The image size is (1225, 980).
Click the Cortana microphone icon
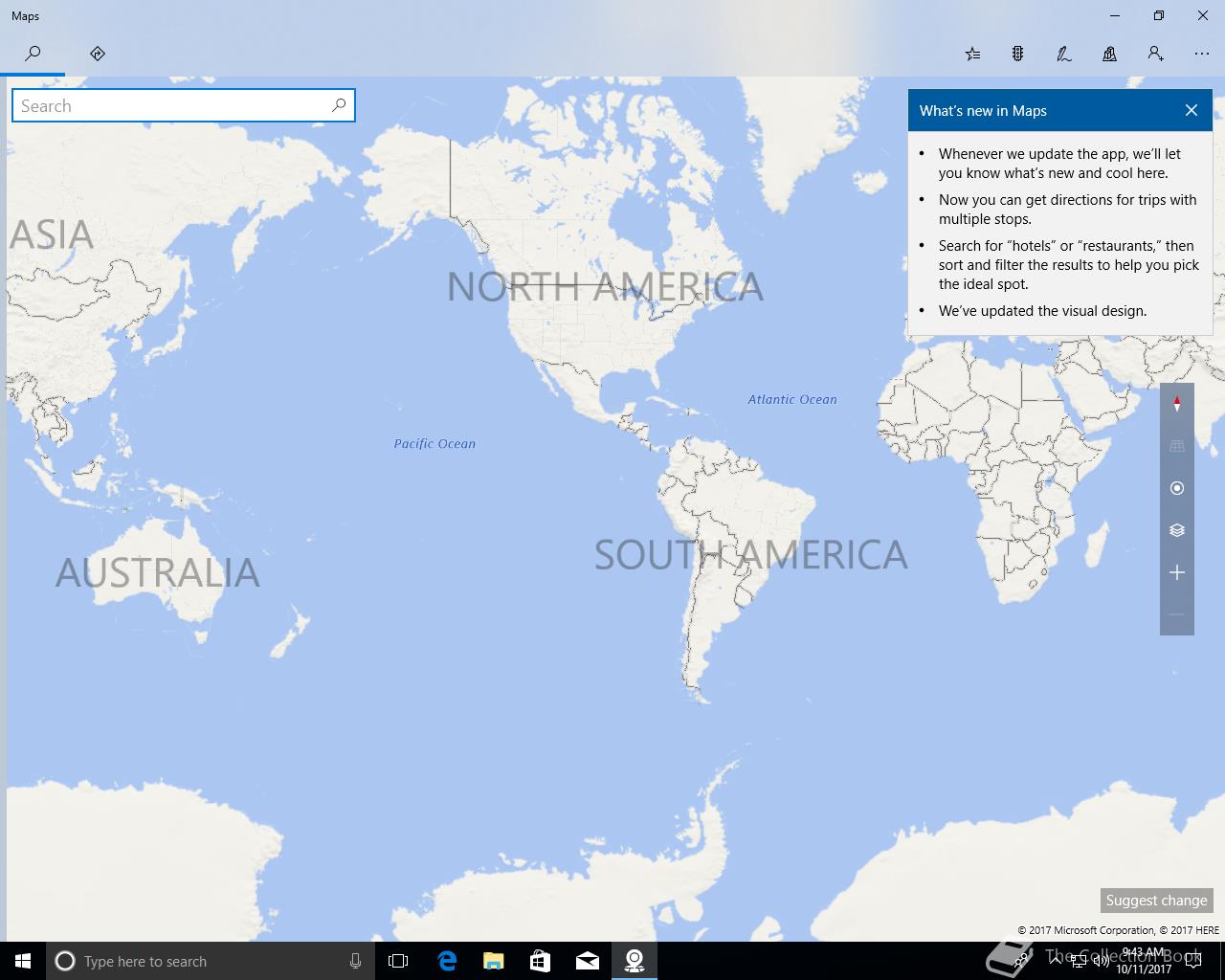coord(355,961)
